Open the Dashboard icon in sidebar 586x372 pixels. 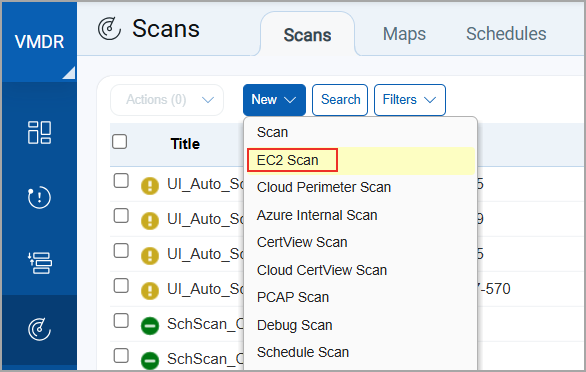[x=39, y=132]
